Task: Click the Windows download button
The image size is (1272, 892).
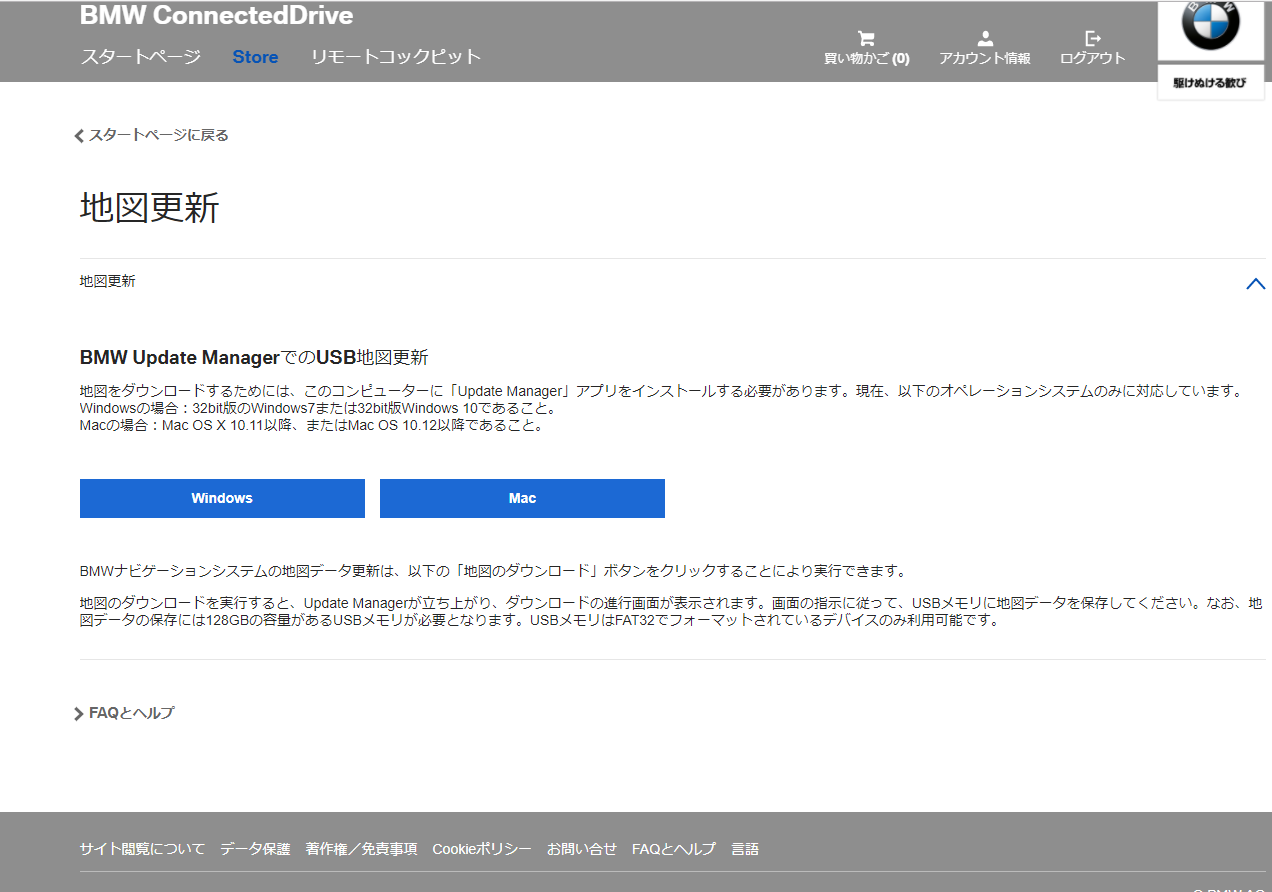Action: [x=222, y=498]
